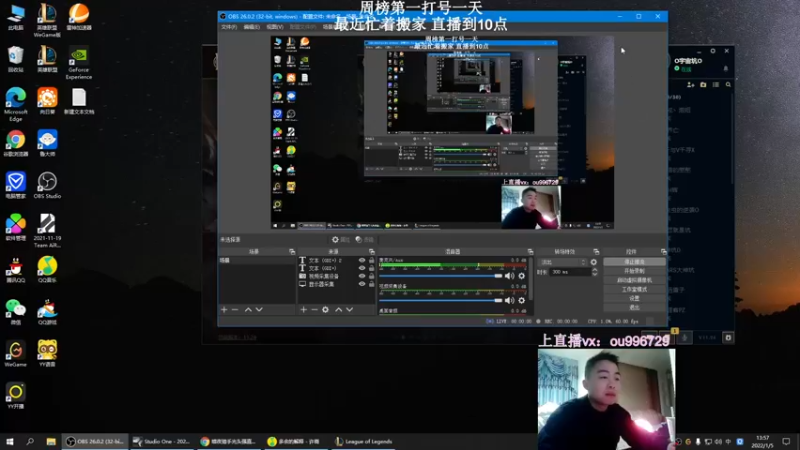The width and height of the screenshot is (800, 450).
Task: Hide the 显示器采集 source with its eye icon
Action: [362, 284]
